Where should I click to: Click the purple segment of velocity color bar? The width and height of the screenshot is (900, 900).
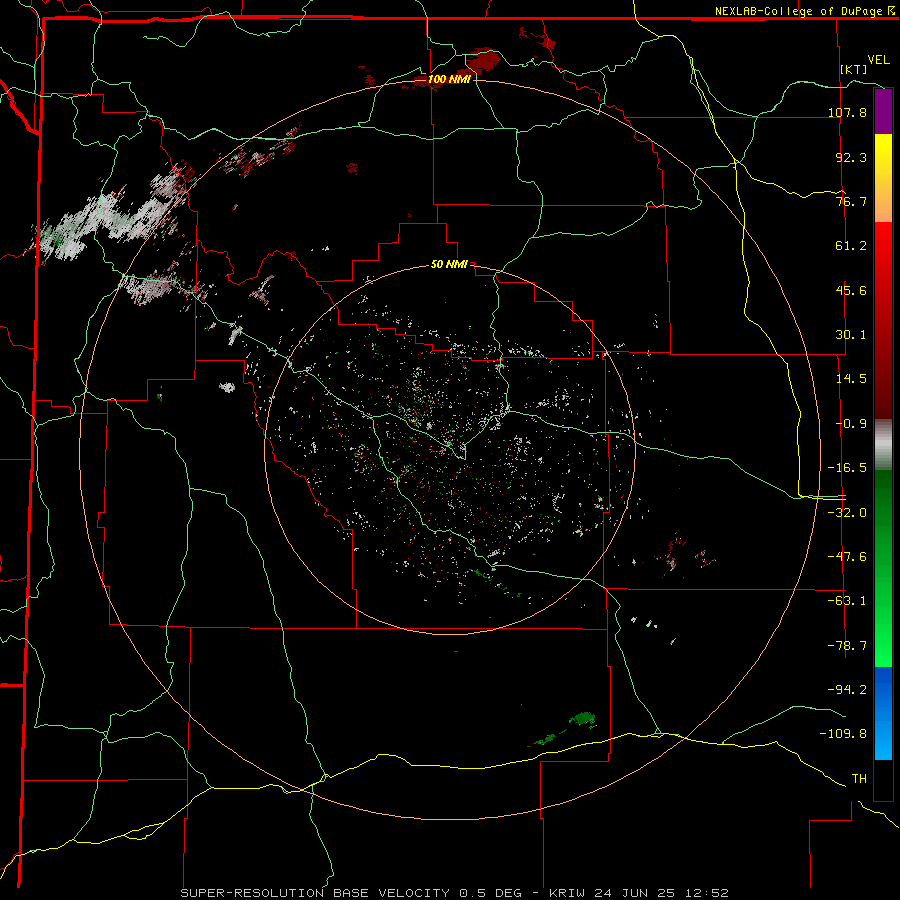click(883, 112)
